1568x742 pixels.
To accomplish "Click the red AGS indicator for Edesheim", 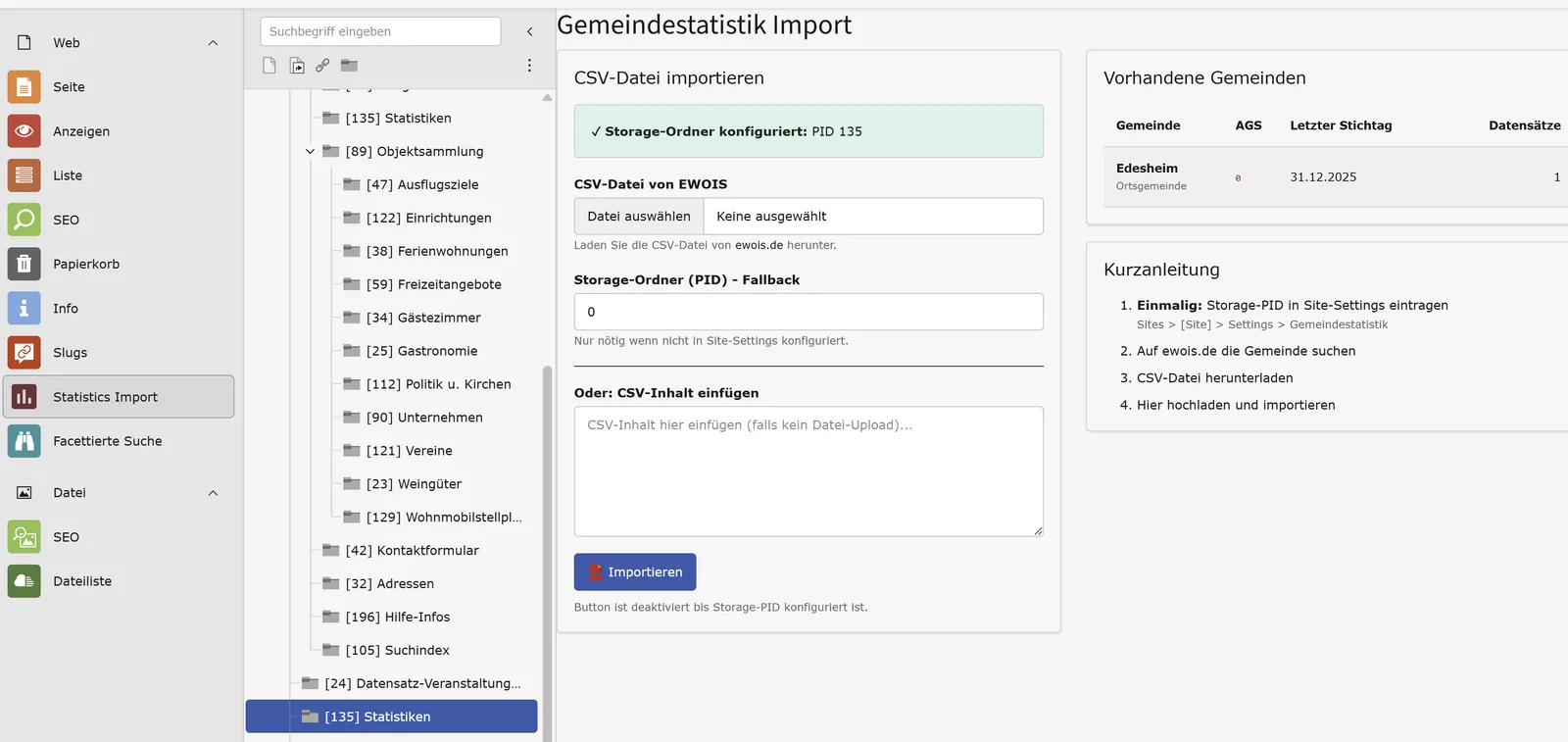I will coord(1238,177).
